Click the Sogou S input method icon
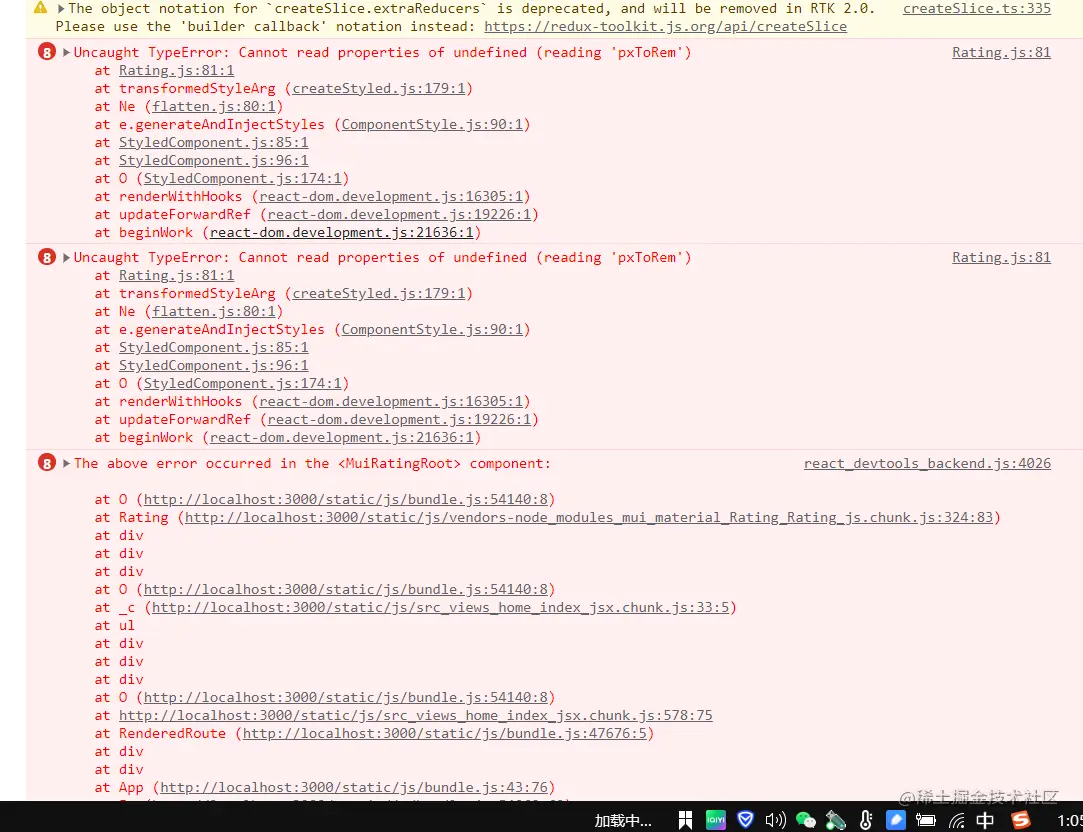 coord(1020,820)
